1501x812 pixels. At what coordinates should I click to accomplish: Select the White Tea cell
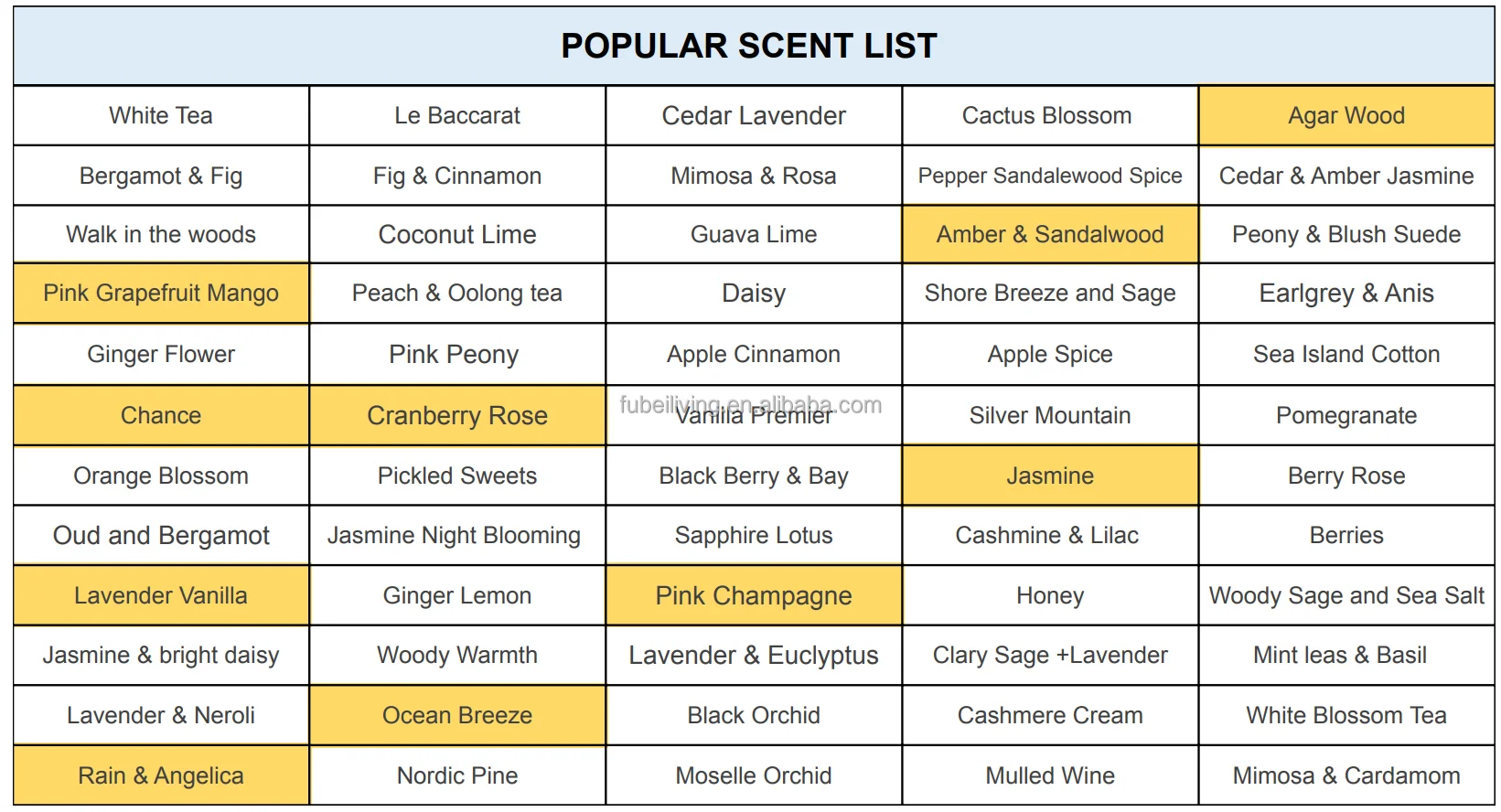point(161,115)
